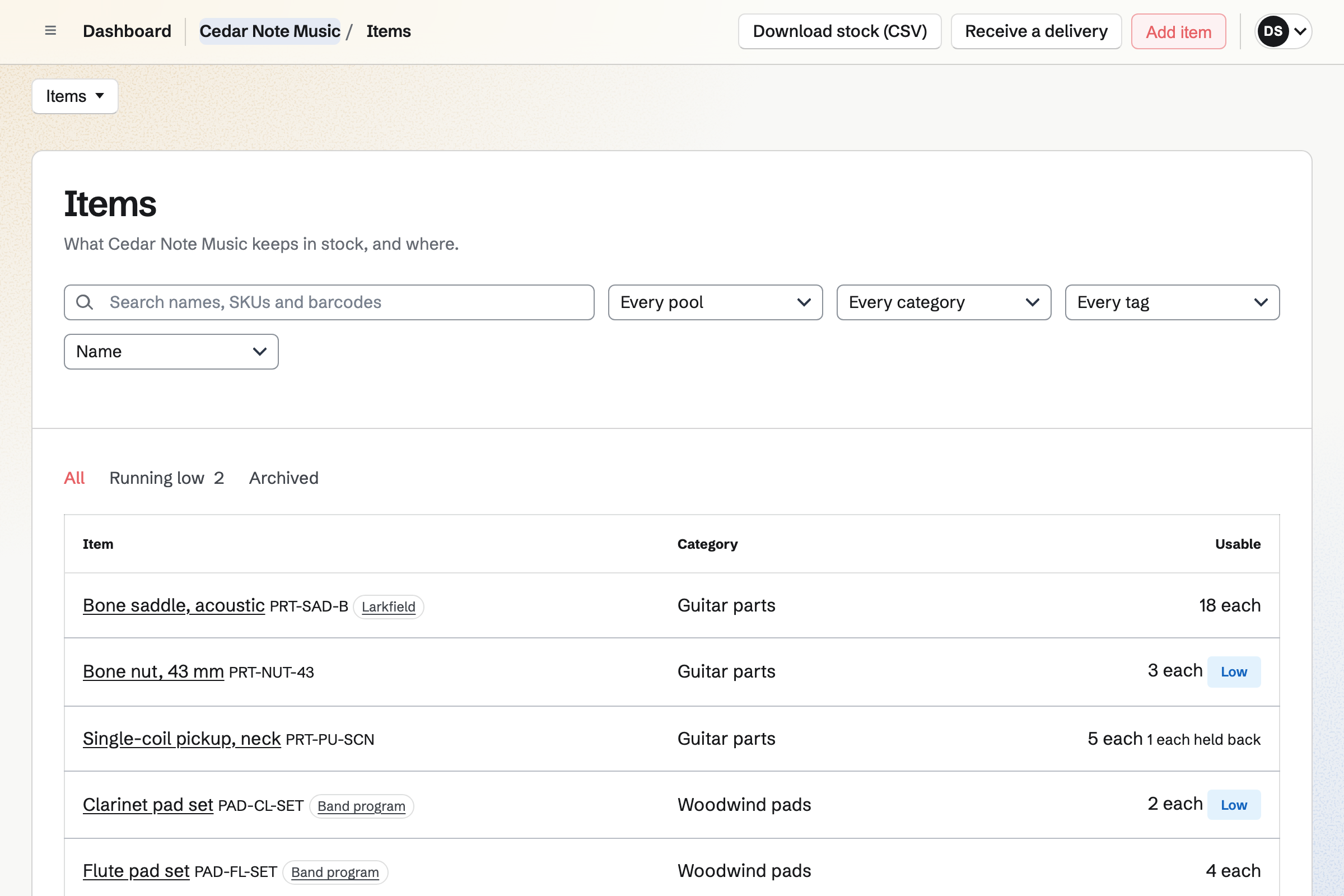Image resolution: width=1344 pixels, height=896 pixels.
Task: Focus the search names, SKUs and barcodes field
Action: tap(329, 302)
